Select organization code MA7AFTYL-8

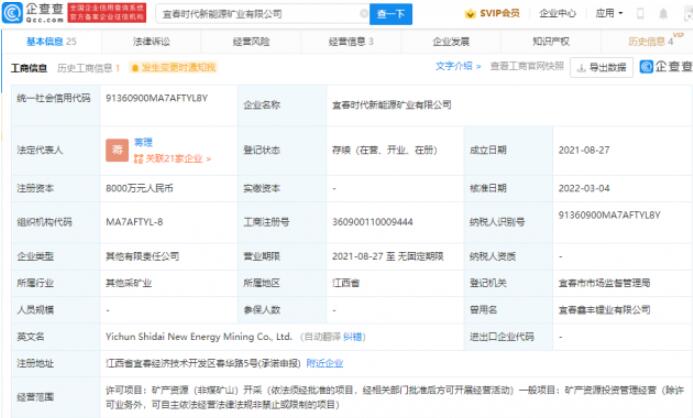pyautogui.click(x=134, y=222)
